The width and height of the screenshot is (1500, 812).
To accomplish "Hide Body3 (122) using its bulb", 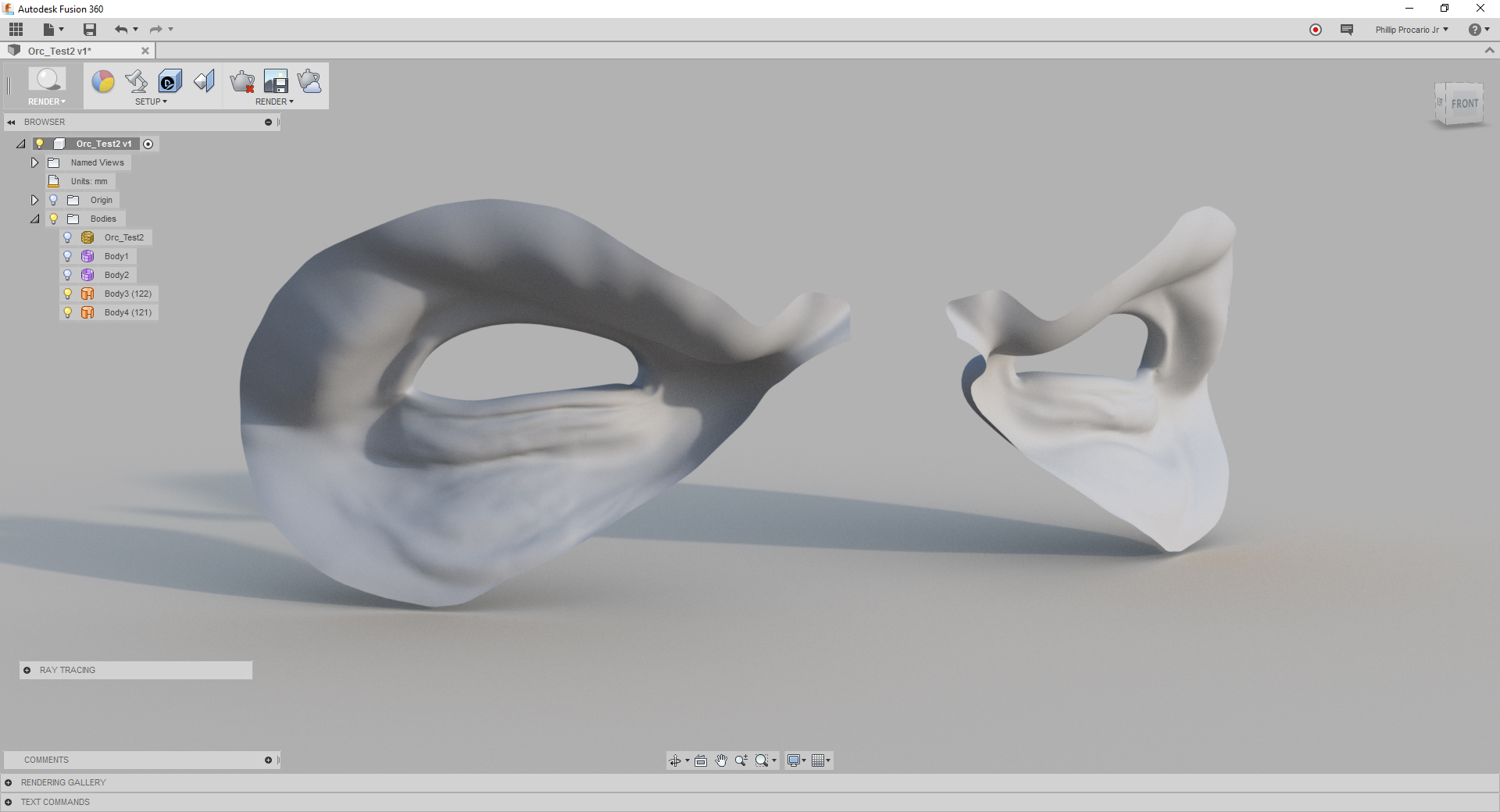I will pyautogui.click(x=68, y=294).
